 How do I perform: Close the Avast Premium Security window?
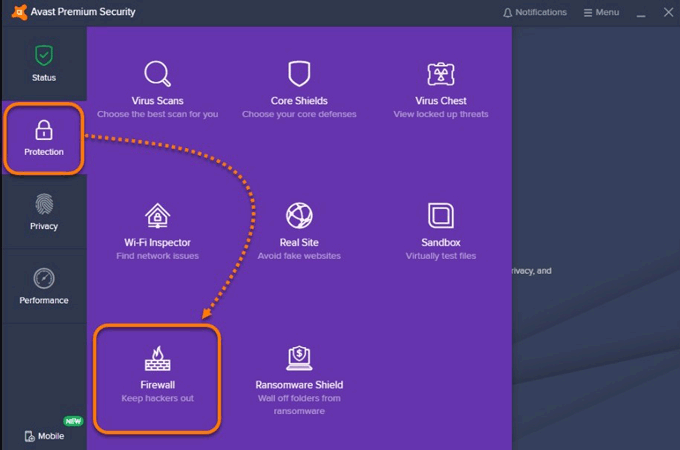pos(667,12)
